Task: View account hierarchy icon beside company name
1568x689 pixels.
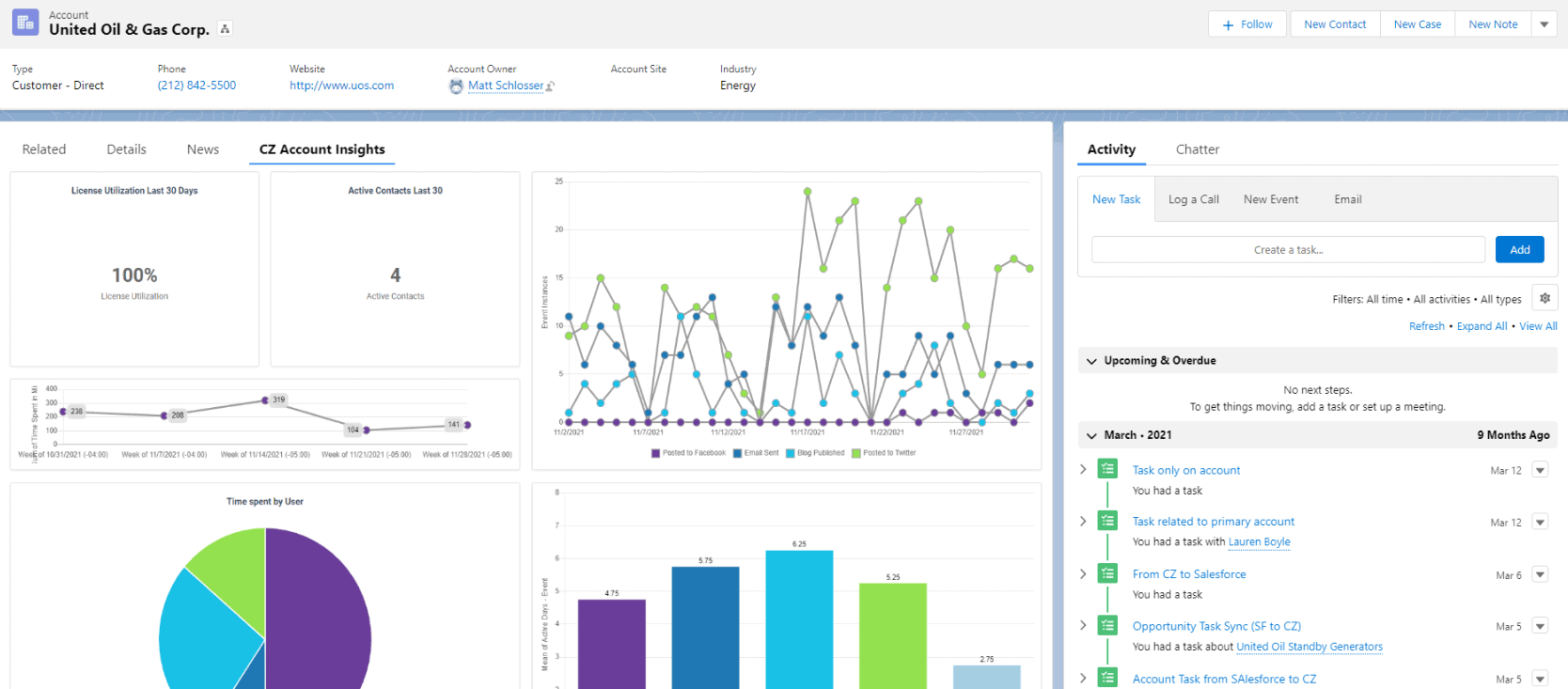Action: click(x=225, y=29)
